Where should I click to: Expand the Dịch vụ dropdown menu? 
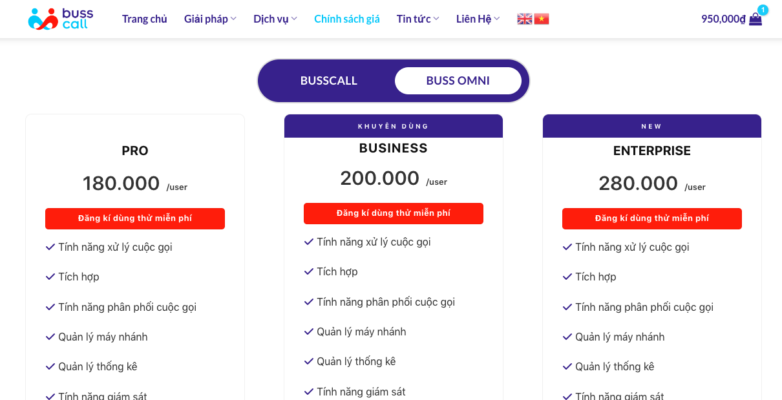pos(275,19)
